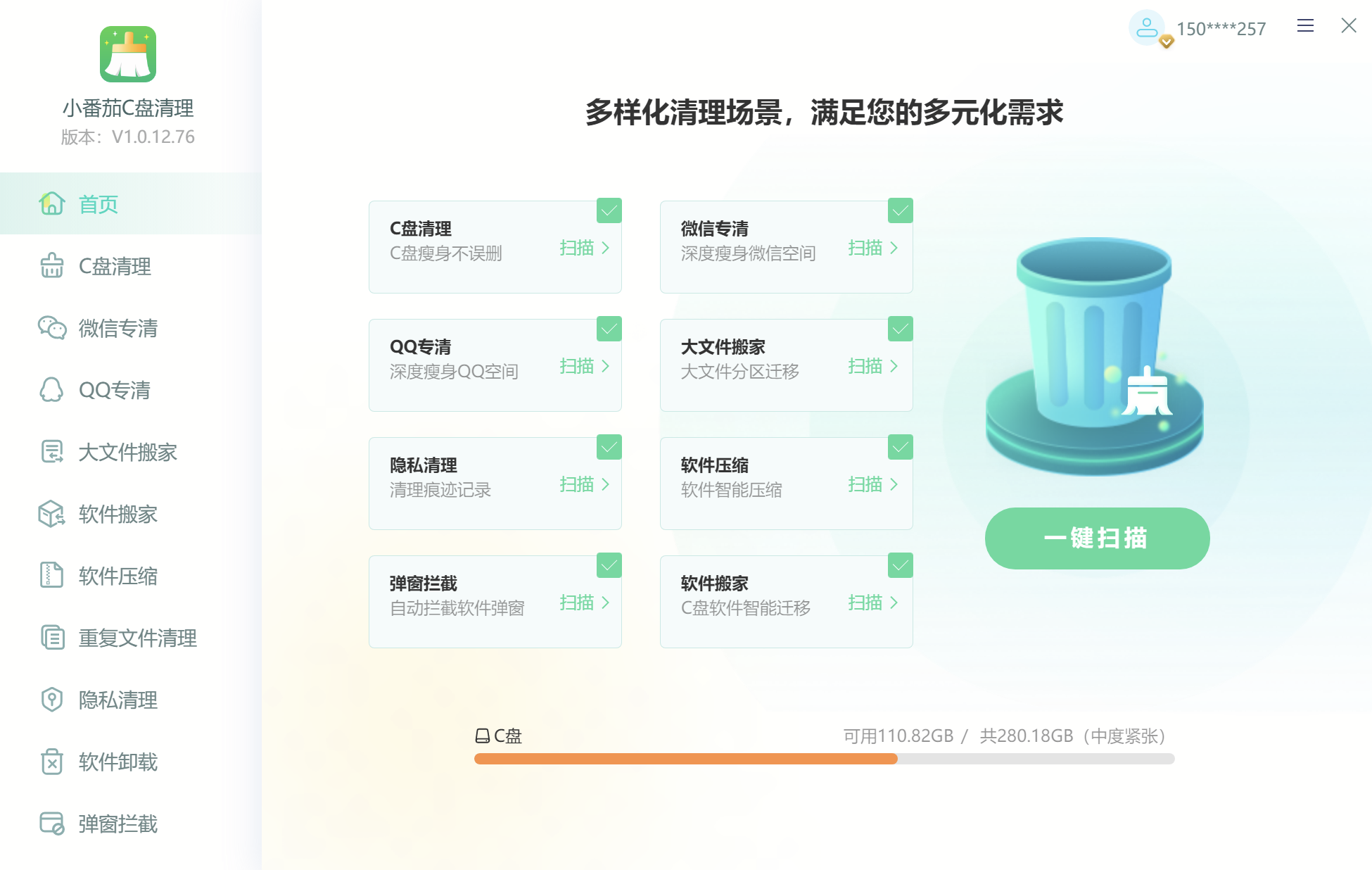The image size is (1372, 870).
Task: Click the user avatar icon at top right
Action: pyautogui.click(x=1147, y=28)
